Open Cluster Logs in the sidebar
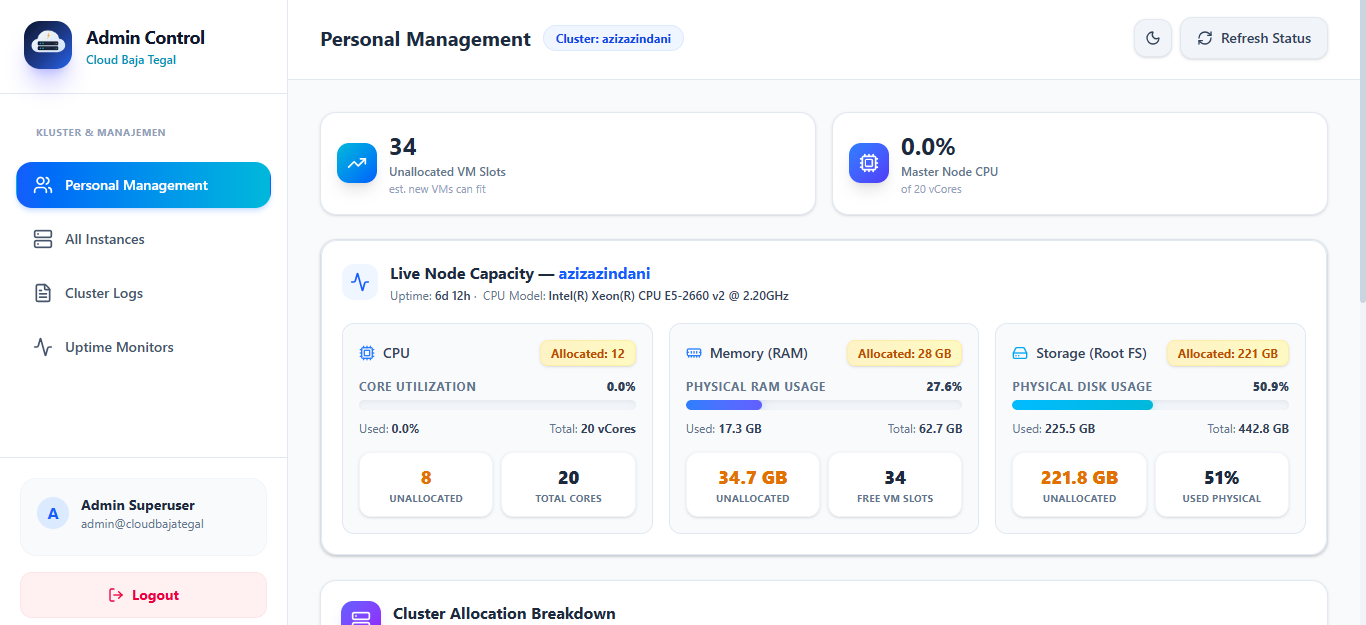The image size is (1366, 625). [x=143, y=293]
